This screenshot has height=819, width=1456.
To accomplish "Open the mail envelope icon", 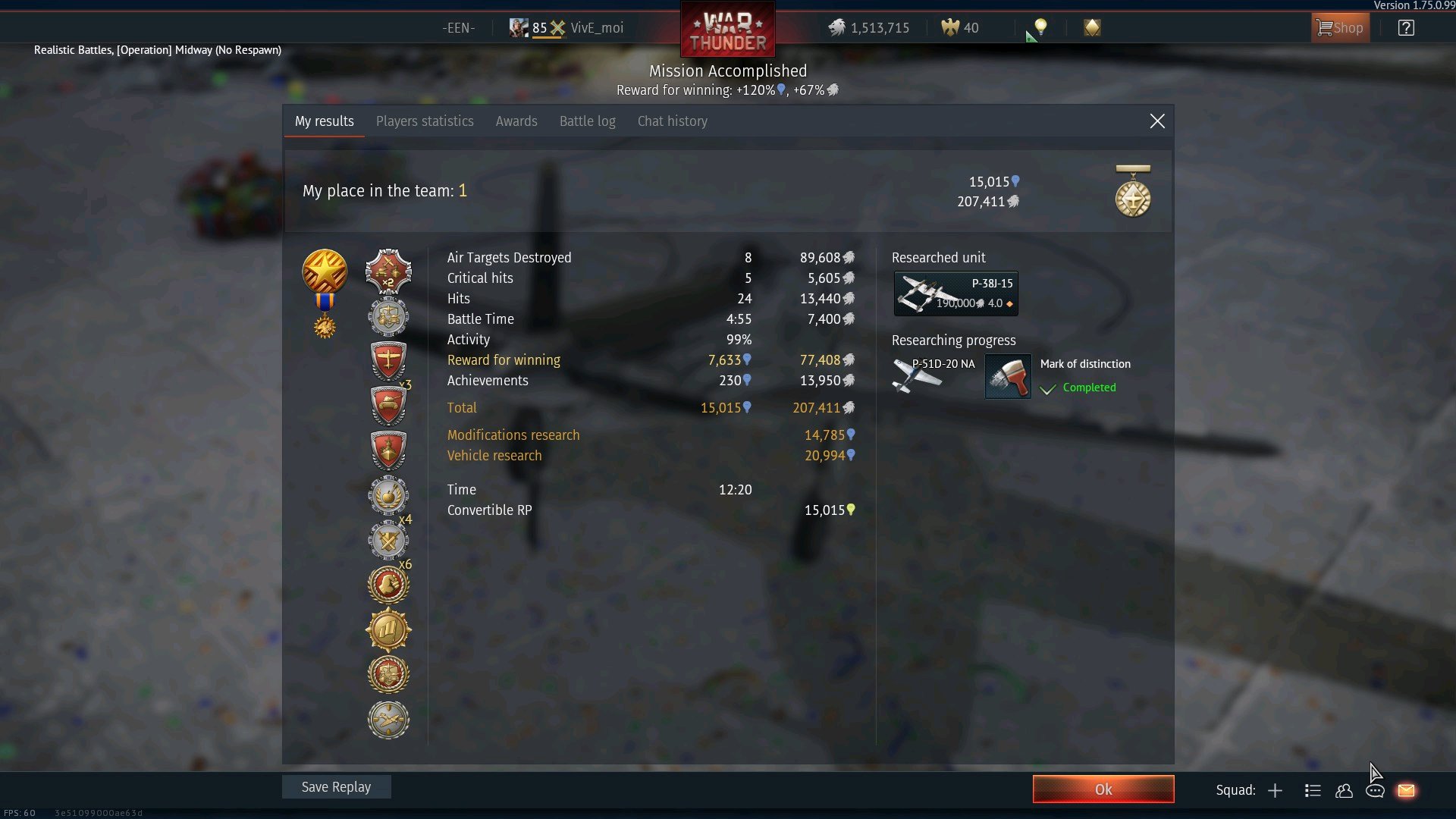I will pyautogui.click(x=1406, y=790).
